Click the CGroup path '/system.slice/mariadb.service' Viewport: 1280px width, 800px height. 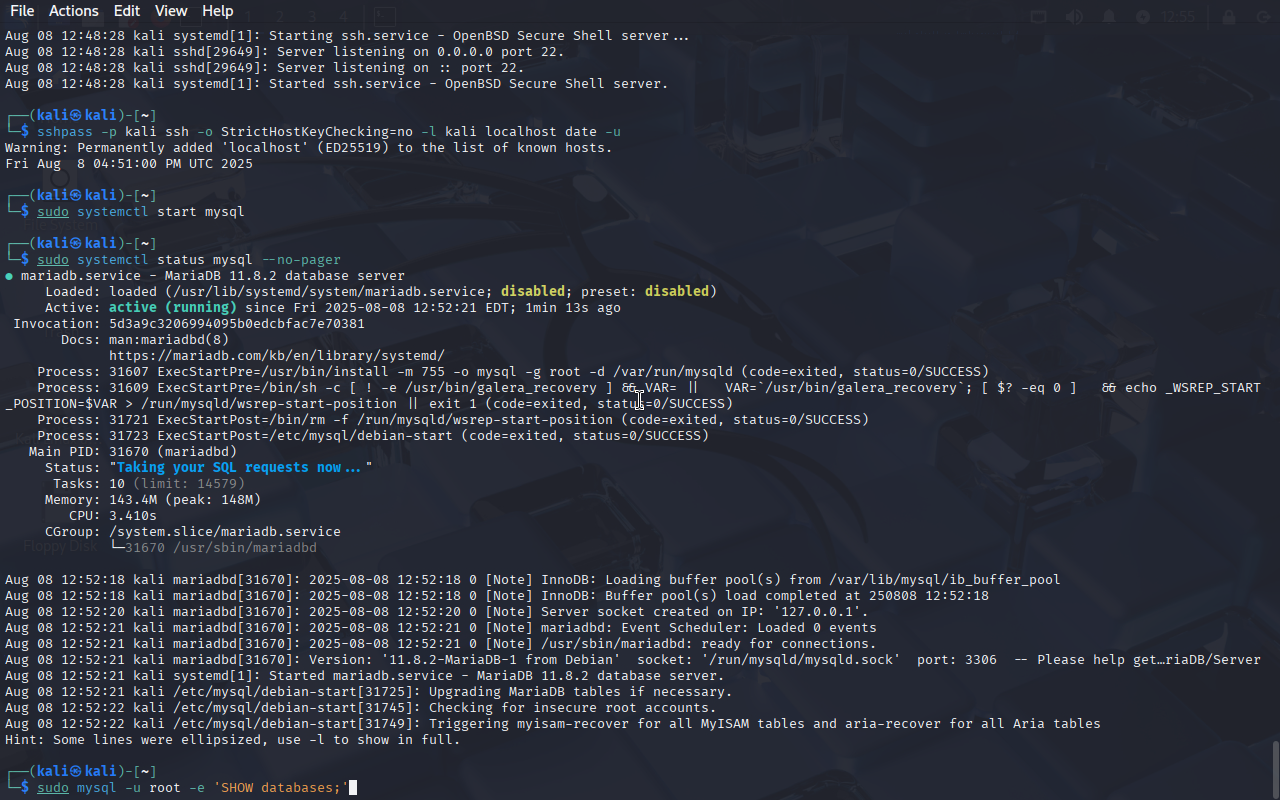click(225, 531)
